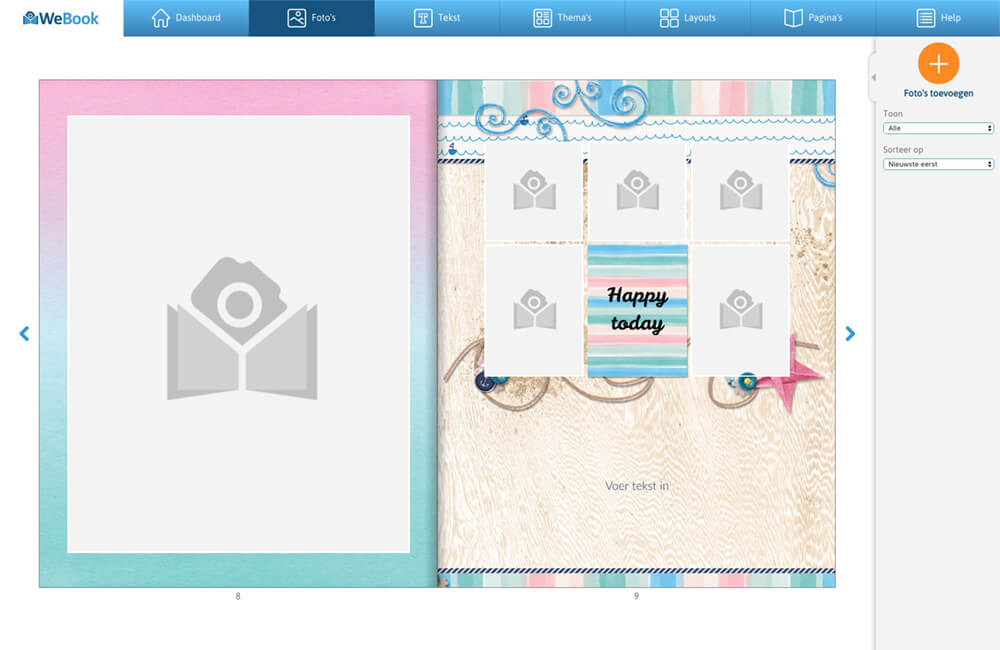The width and height of the screenshot is (1000, 650).
Task: Click the Voer tekst in text field
Action: tap(636, 486)
